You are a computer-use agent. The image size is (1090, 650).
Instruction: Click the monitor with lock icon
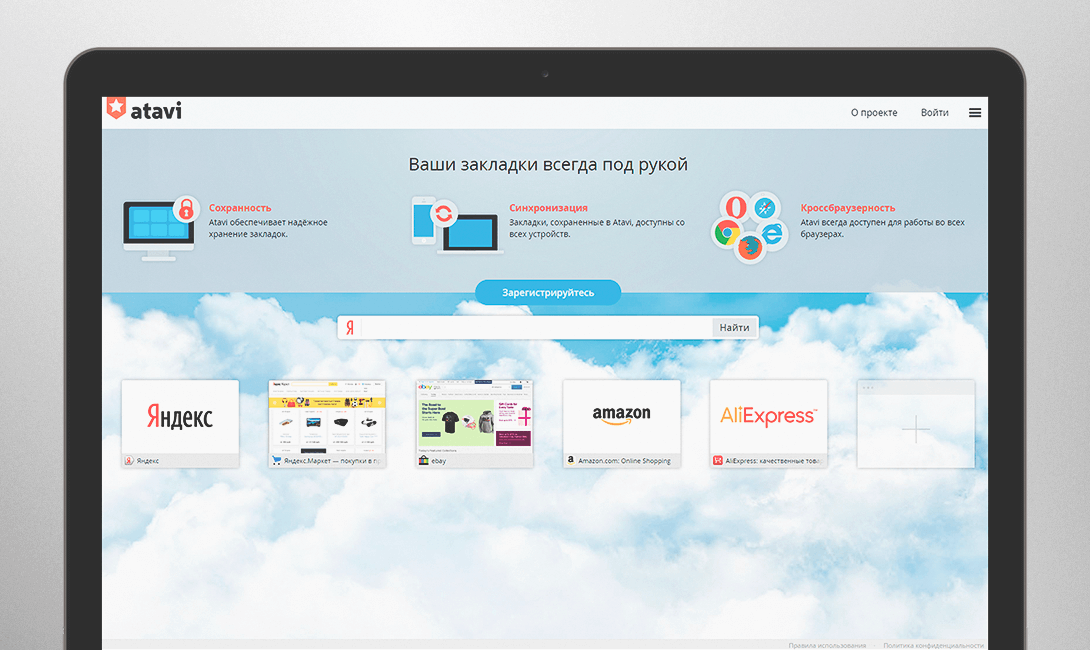tap(161, 228)
